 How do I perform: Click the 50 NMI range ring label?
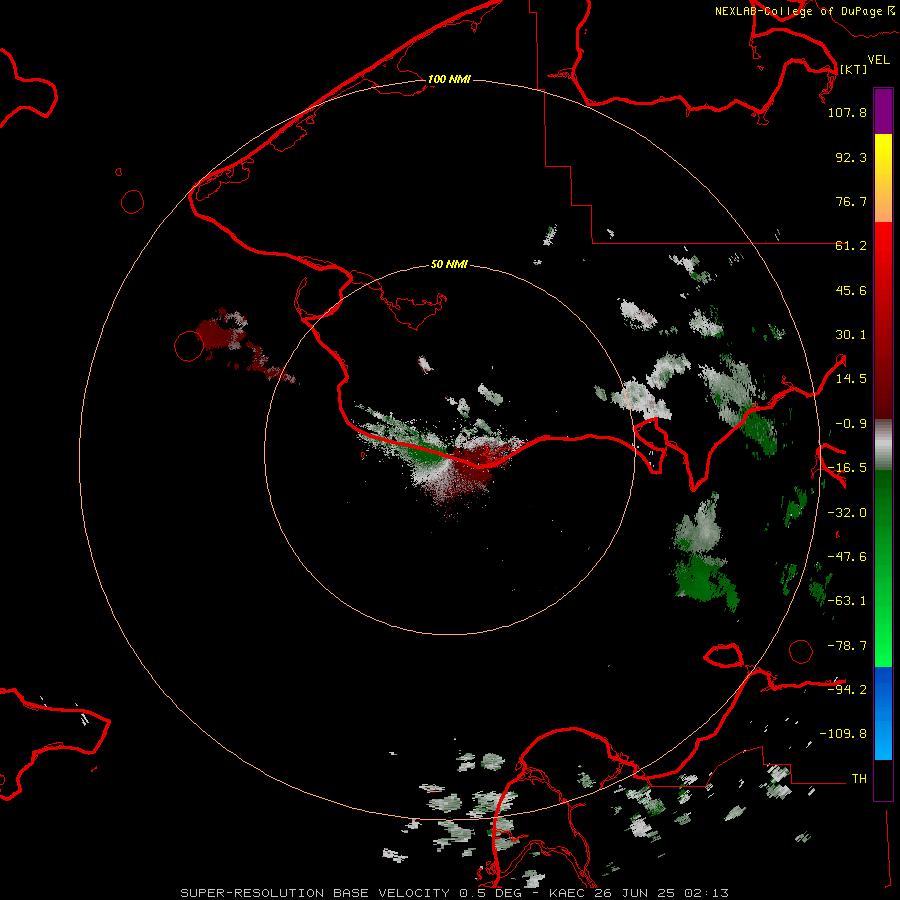click(x=449, y=264)
